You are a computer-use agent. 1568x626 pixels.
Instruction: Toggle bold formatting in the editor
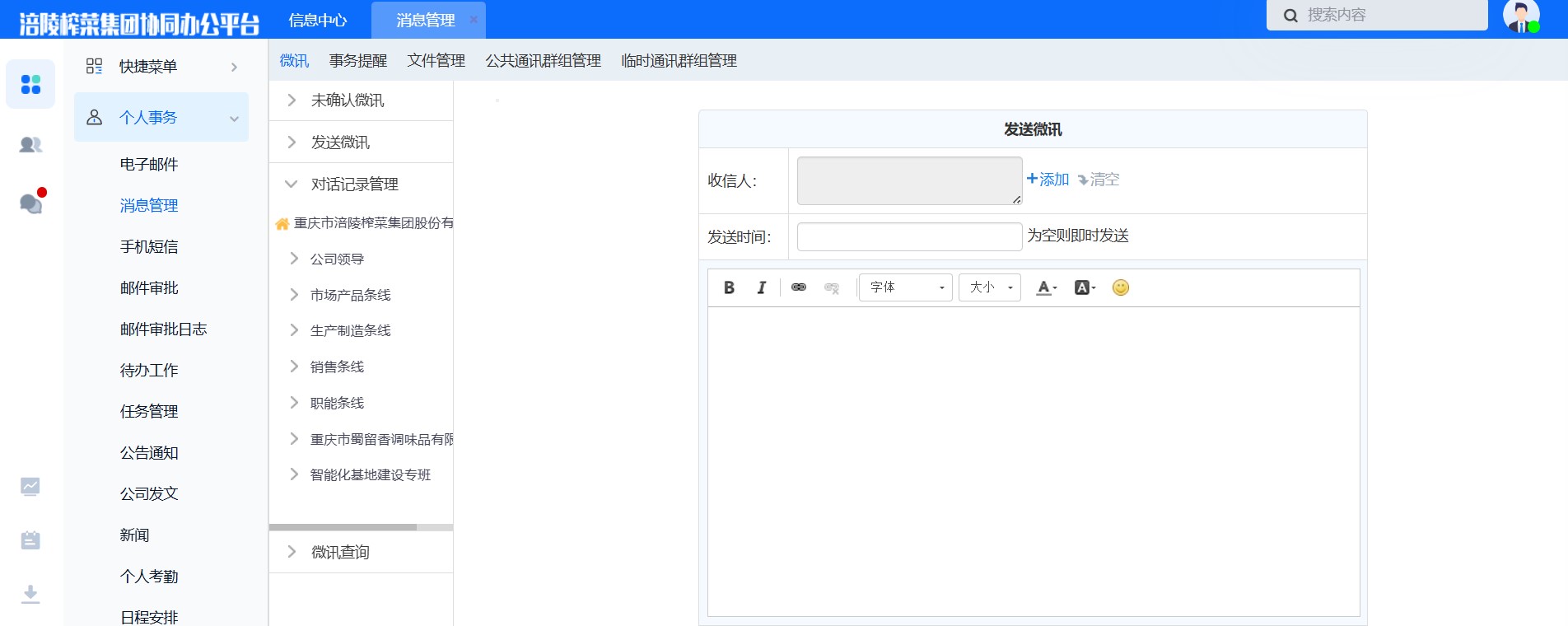tap(729, 287)
